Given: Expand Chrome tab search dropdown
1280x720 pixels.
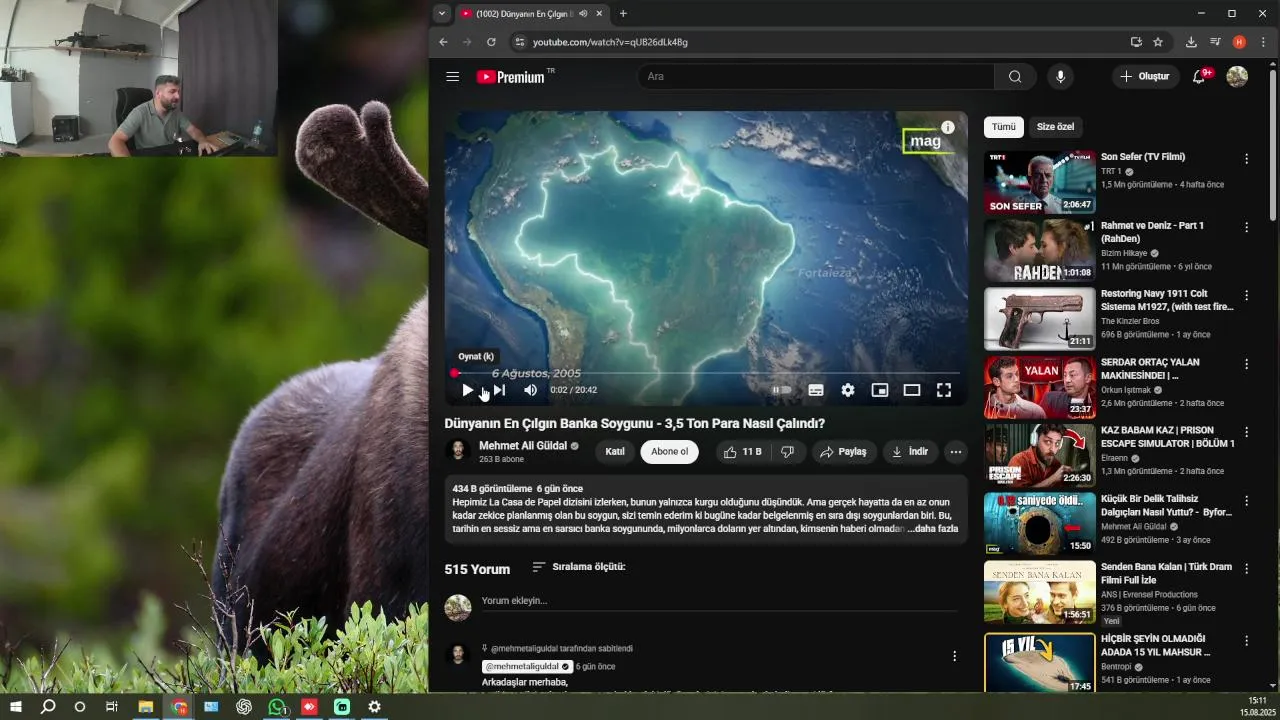Looking at the screenshot, I should click(x=442, y=14).
